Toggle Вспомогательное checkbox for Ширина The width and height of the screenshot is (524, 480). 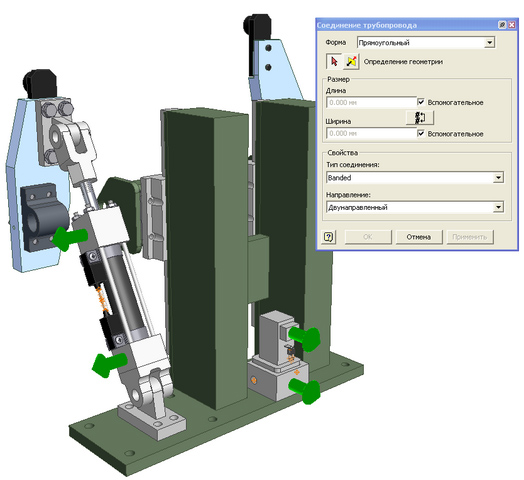click(421, 133)
